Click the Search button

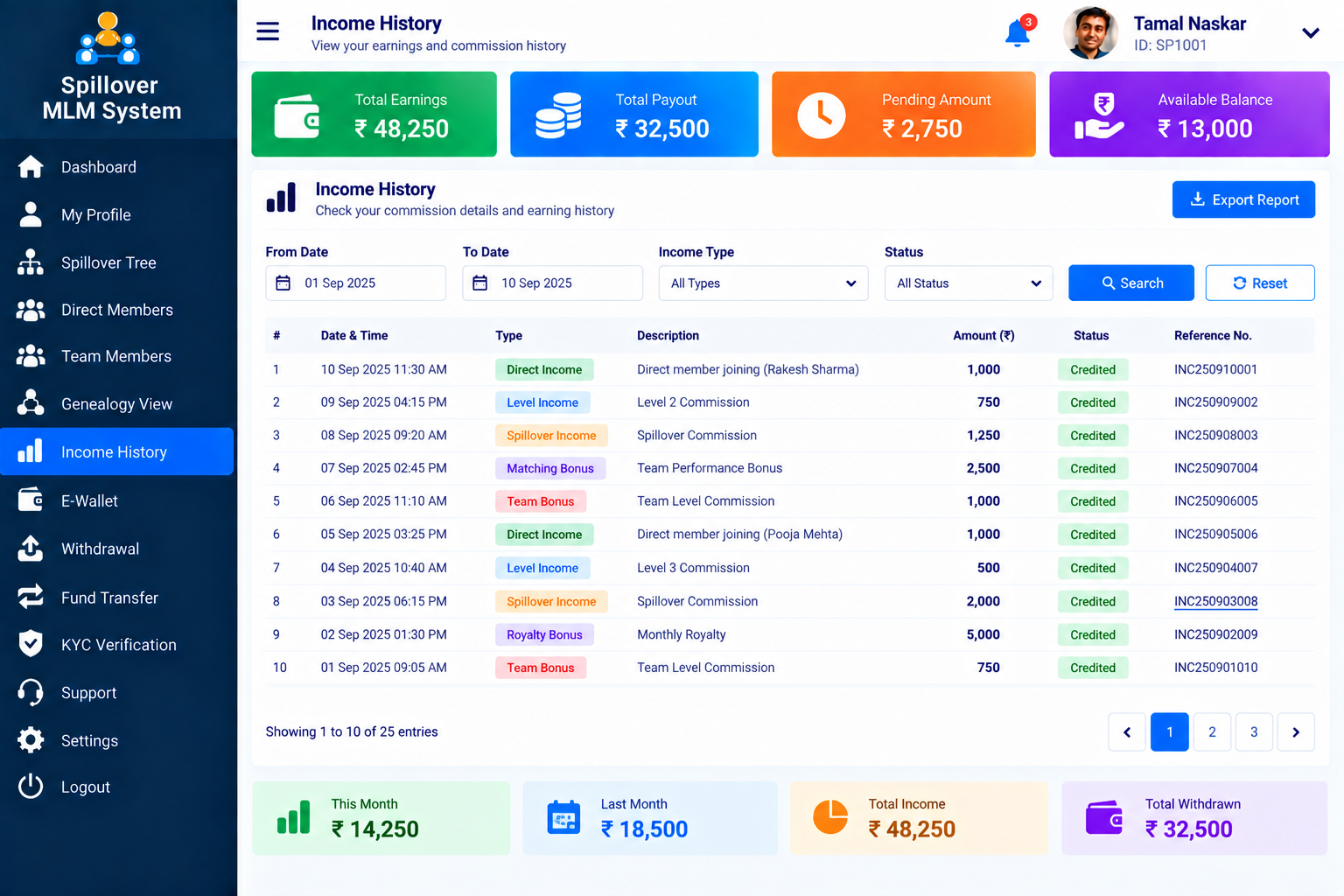(x=1131, y=283)
